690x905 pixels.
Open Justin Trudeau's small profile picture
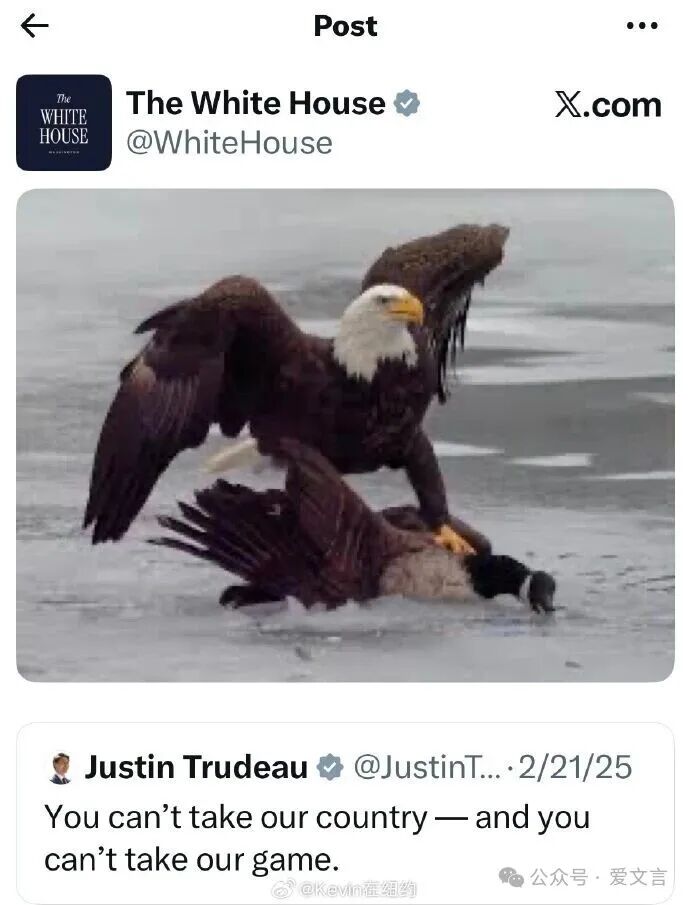click(x=61, y=768)
